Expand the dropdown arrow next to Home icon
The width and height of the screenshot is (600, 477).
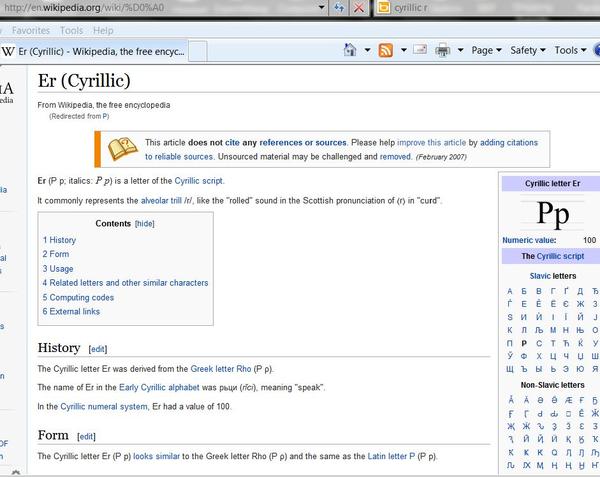[x=367, y=50]
